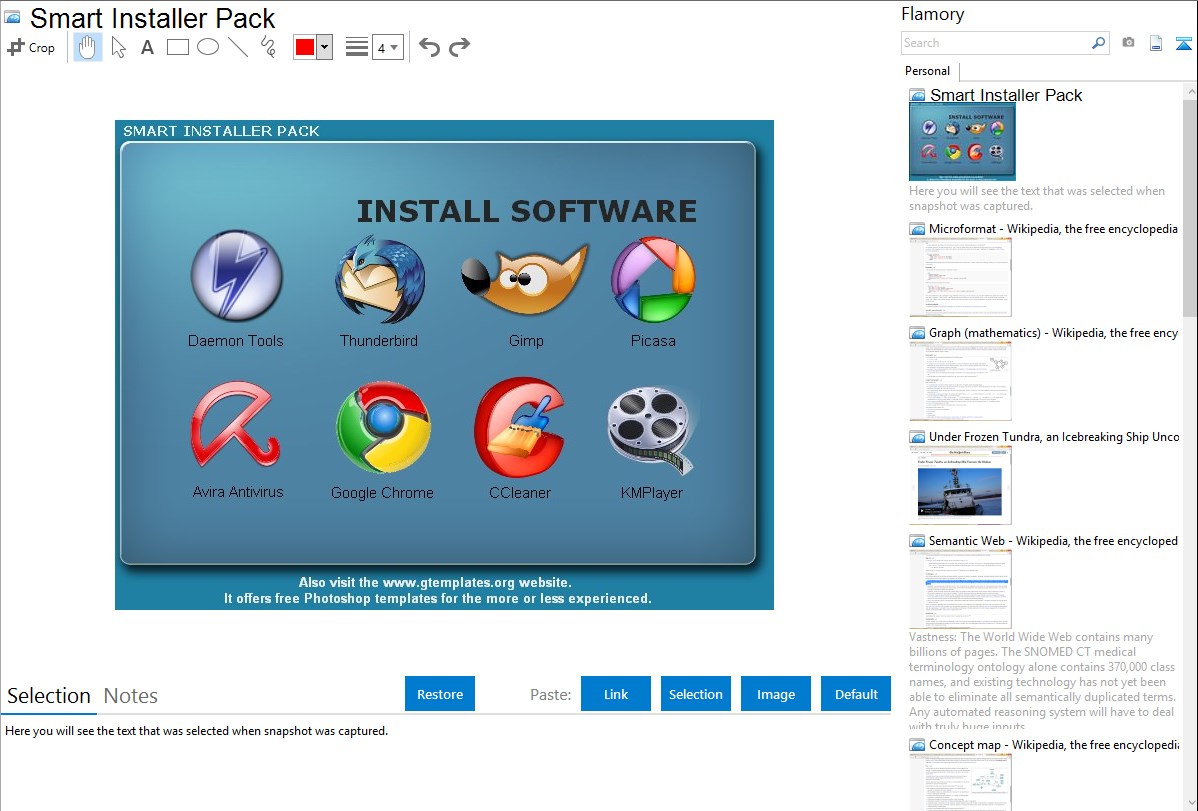This screenshot has height=811, width=1198.
Task: Choose the arrow pointer tool
Action: tap(118, 47)
